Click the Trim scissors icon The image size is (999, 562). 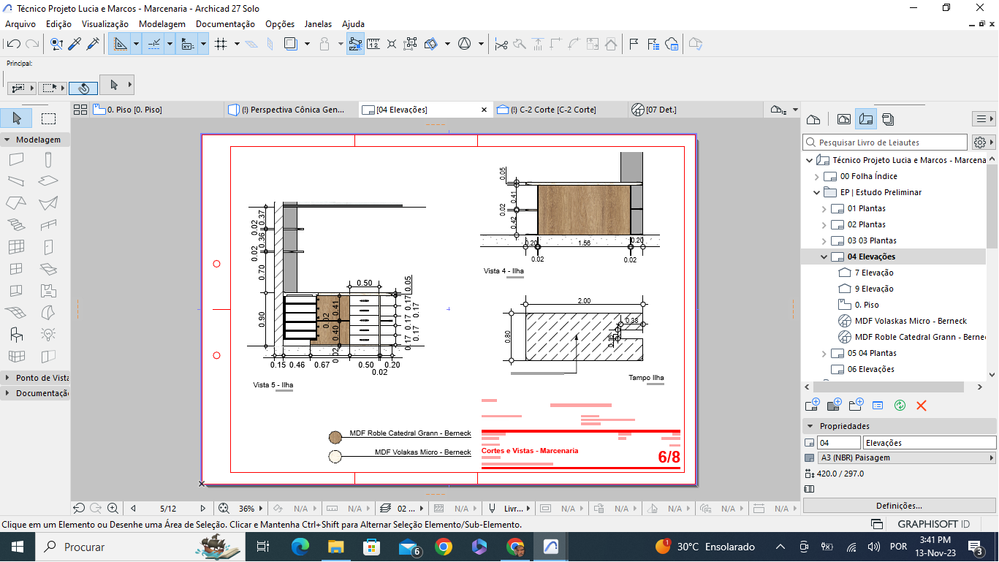(501, 44)
